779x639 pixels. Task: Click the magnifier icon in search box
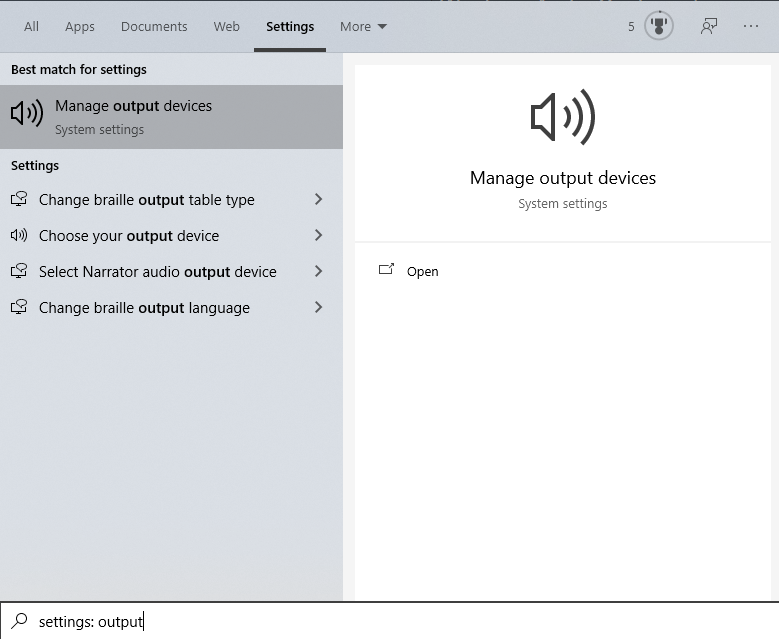(x=20, y=621)
